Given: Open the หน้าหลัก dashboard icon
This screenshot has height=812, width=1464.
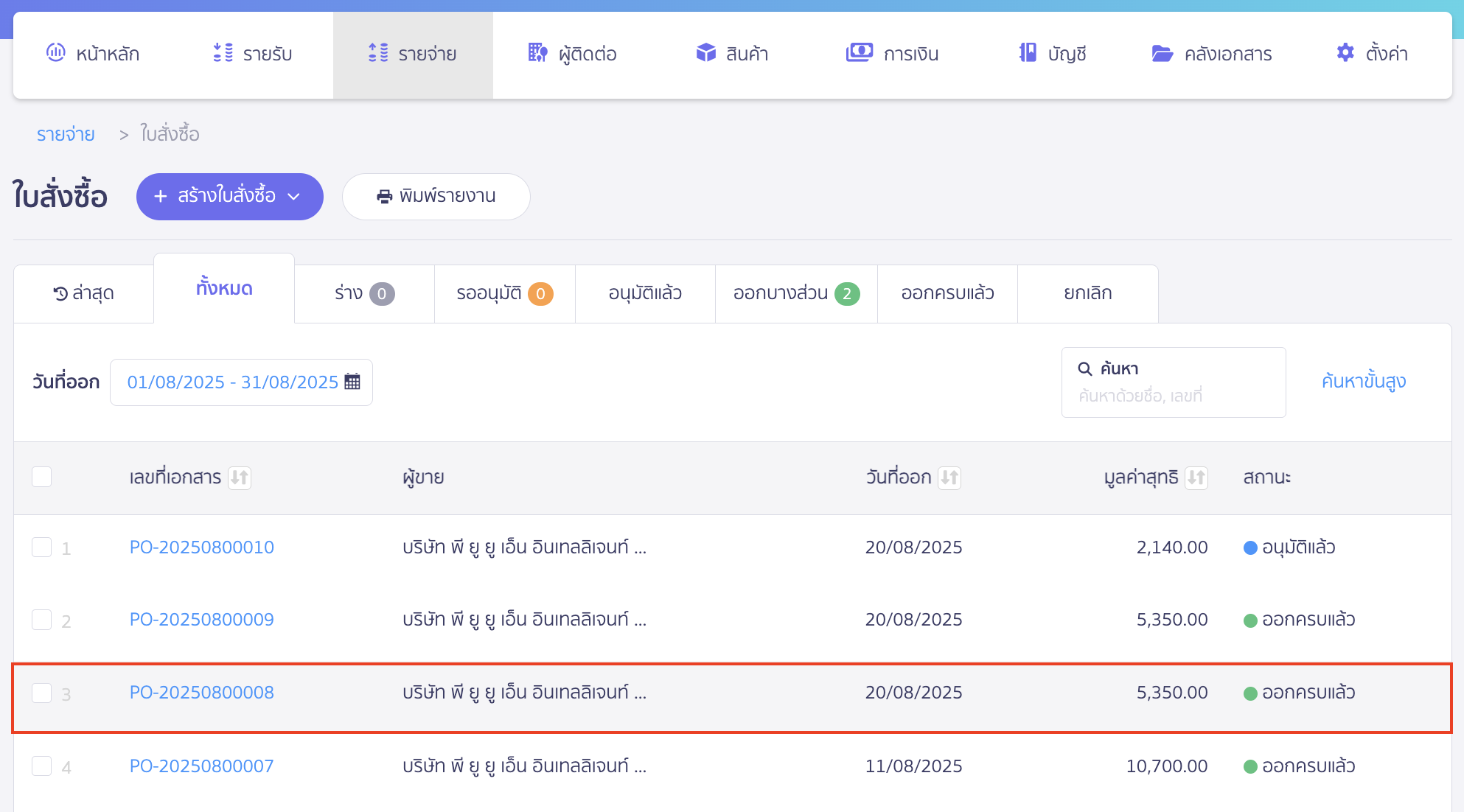Looking at the screenshot, I should (56, 53).
